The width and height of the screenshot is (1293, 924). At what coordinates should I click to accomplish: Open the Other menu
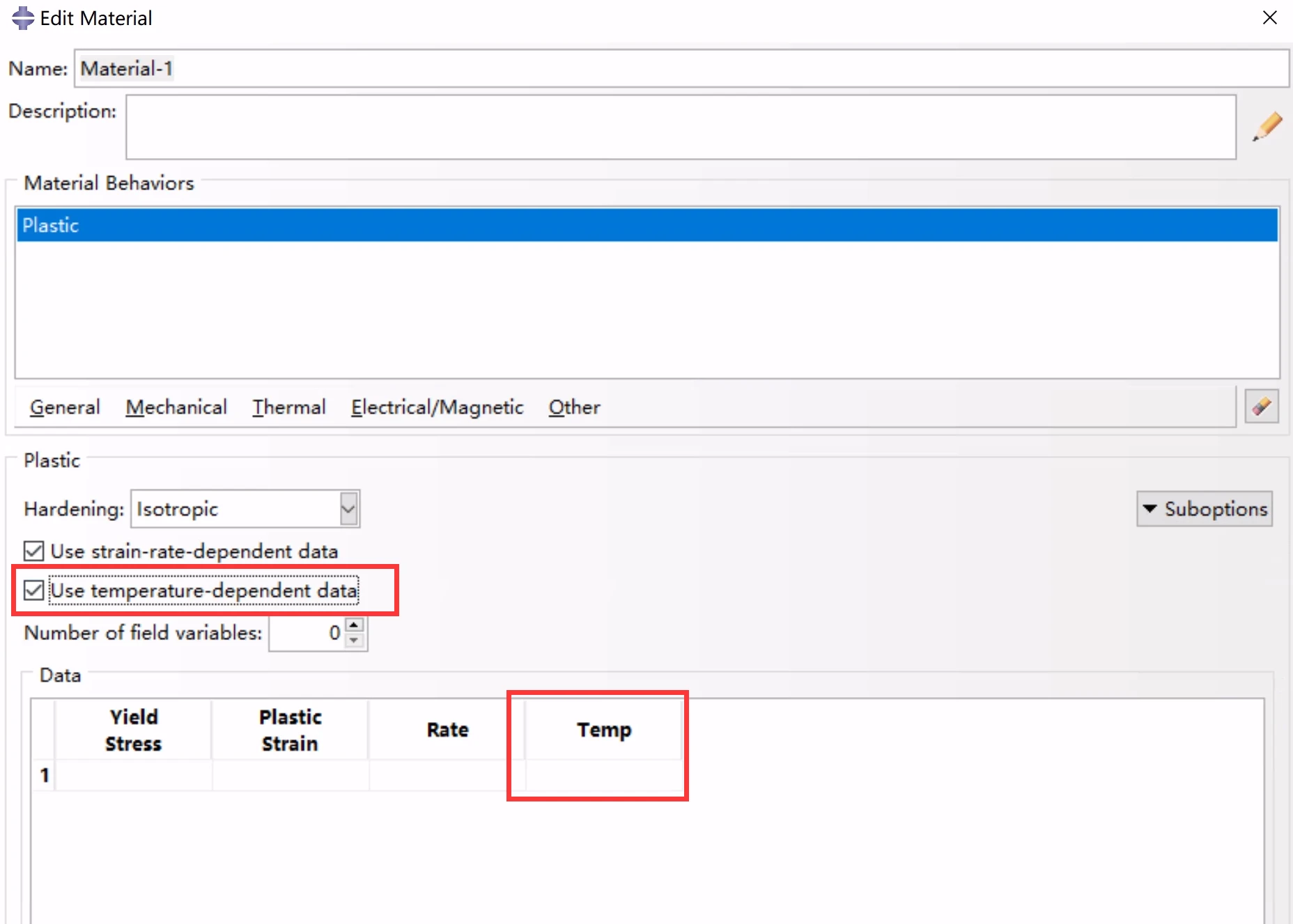click(574, 407)
